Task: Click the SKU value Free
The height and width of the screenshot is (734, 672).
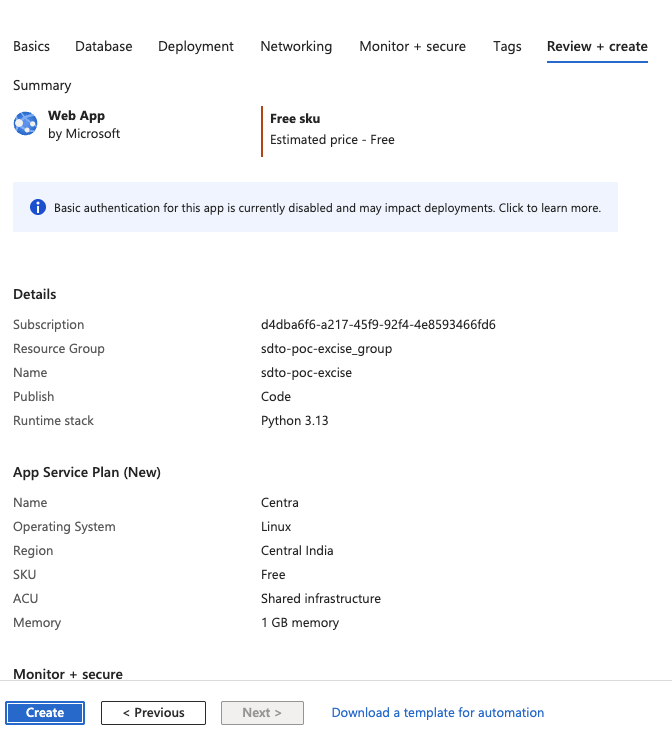Action: coord(273,574)
